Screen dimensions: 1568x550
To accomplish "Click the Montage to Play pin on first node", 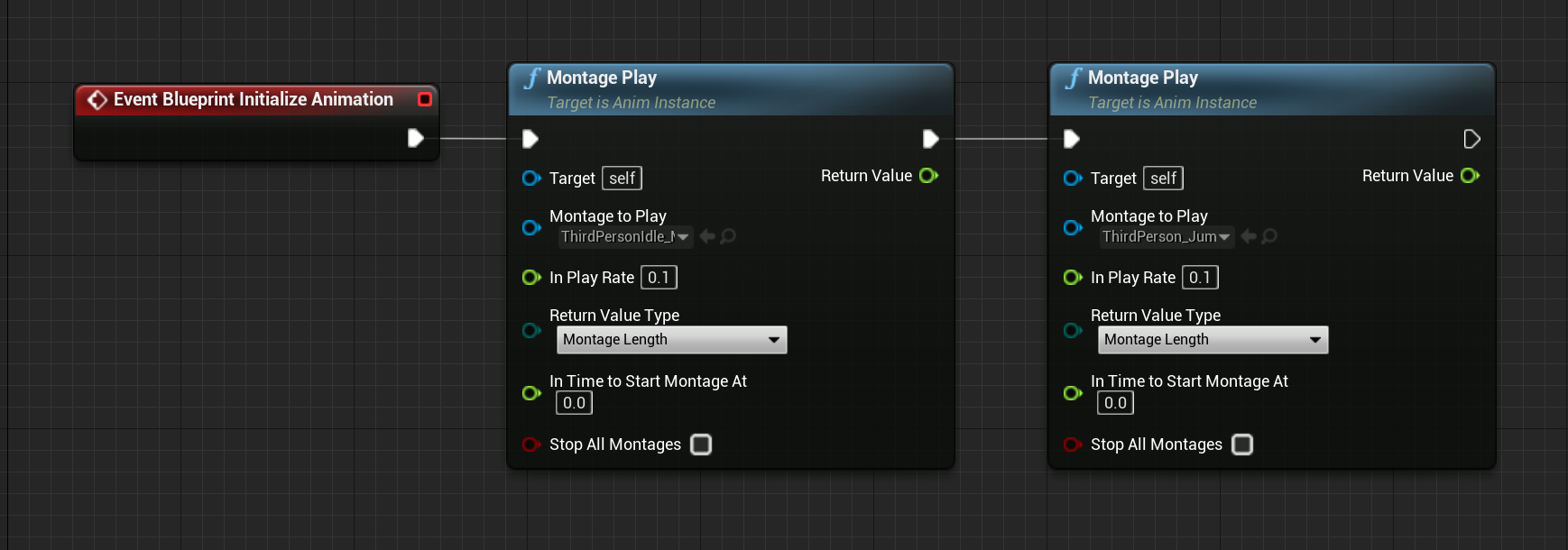I will tap(531, 227).
